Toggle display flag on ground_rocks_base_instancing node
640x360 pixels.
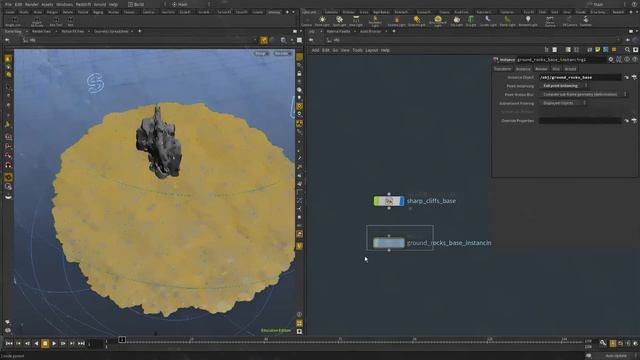click(x=402, y=243)
